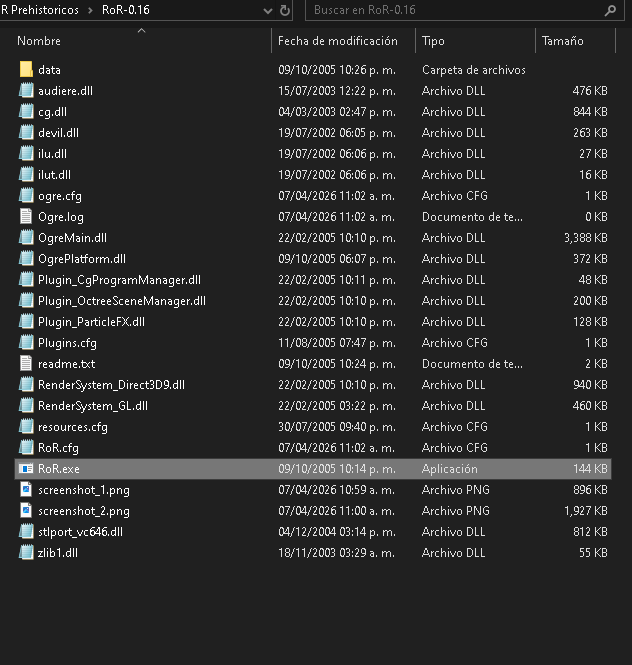Click the readme.txt document icon
The width and height of the screenshot is (632, 665).
click(26, 364)
